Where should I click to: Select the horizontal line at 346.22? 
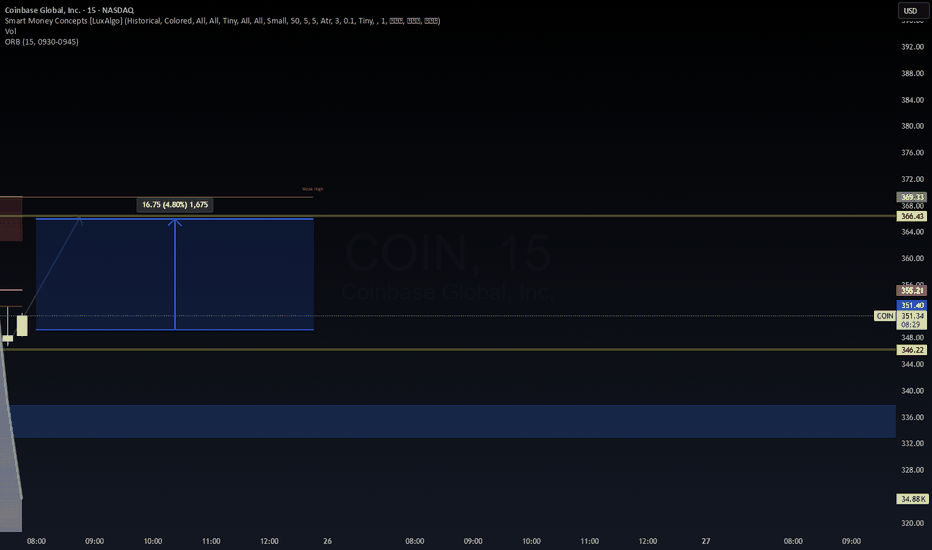point(448,350)
